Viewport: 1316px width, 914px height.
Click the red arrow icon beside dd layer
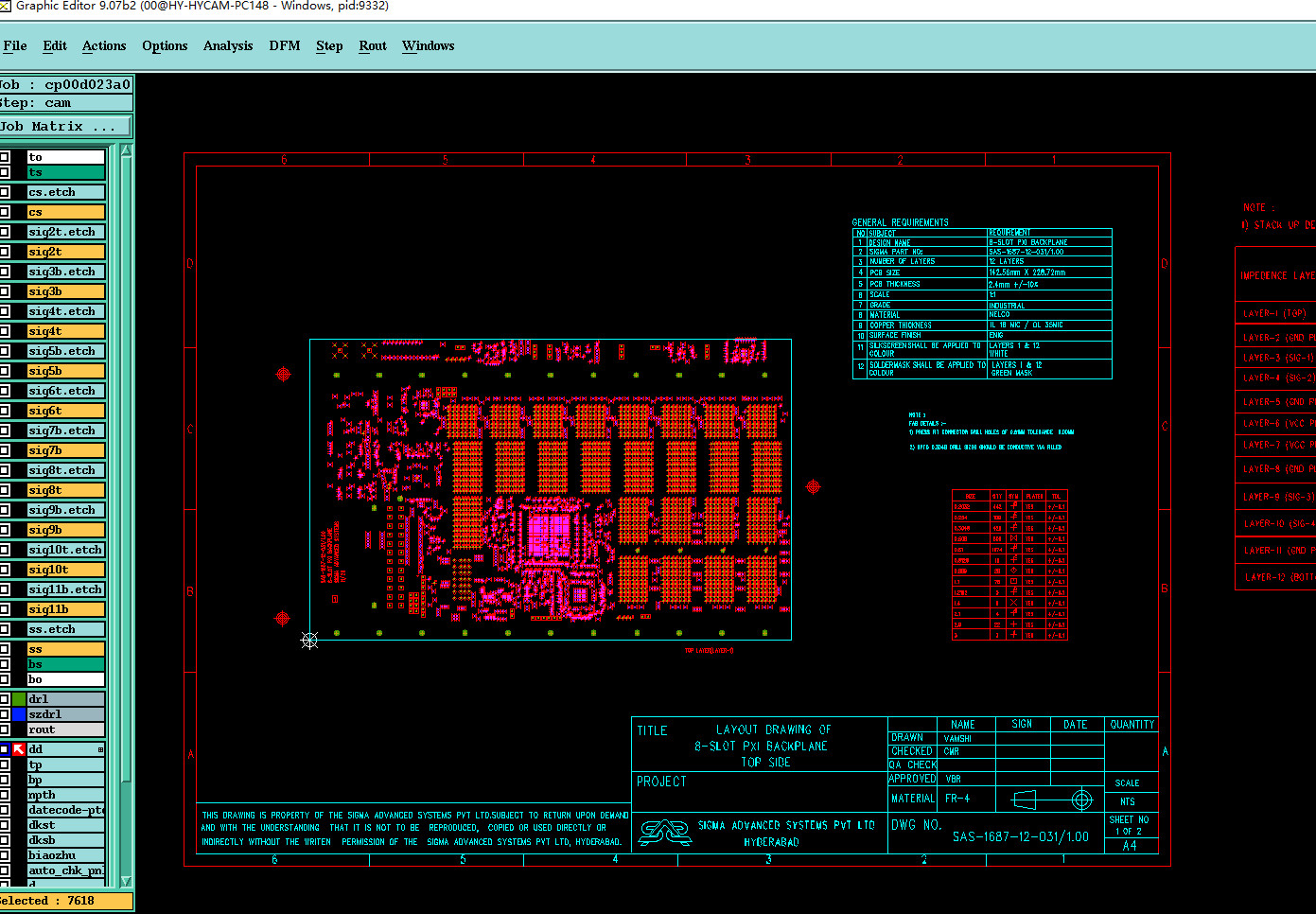click(19, 749)
